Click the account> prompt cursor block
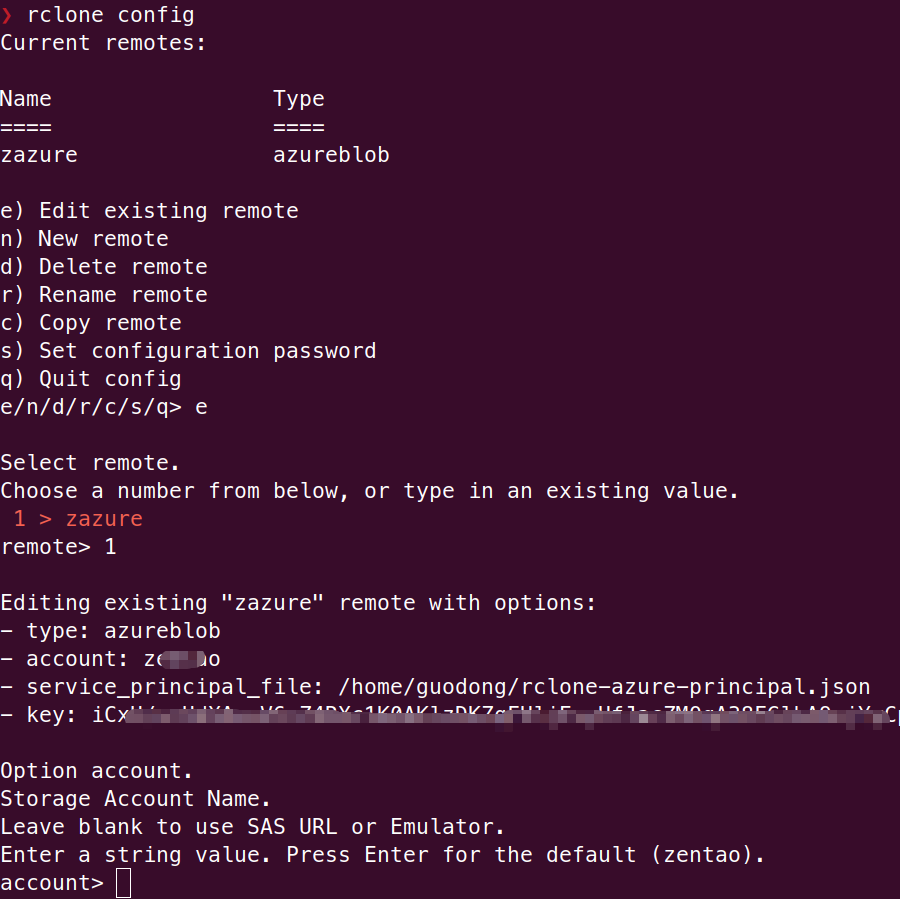 click(x=123, y=883)
